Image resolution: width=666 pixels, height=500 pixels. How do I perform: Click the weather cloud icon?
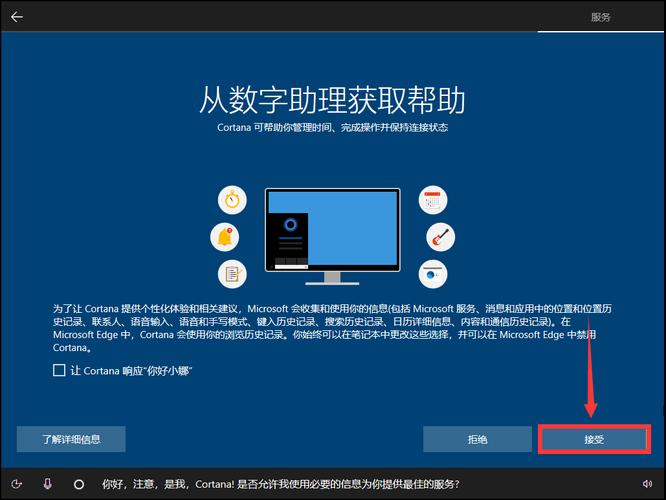click(433, 274)
